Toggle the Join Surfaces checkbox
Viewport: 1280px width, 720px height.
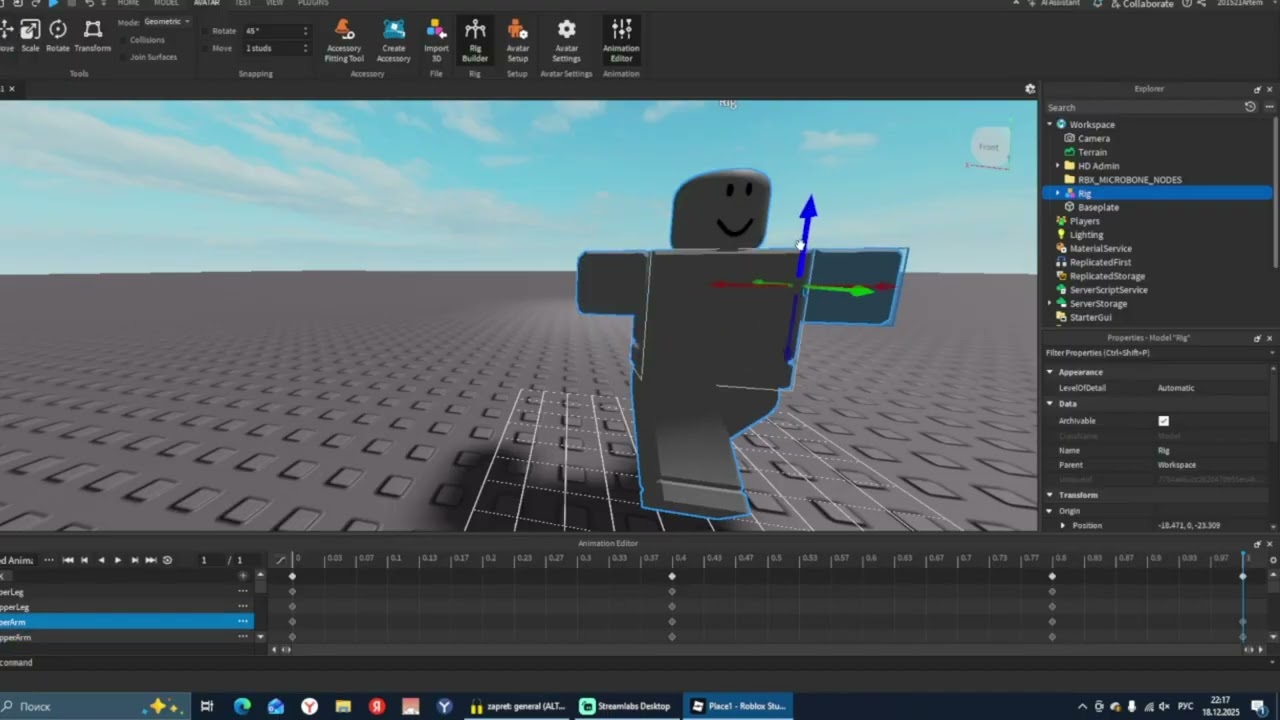click(x=124, y=57)
